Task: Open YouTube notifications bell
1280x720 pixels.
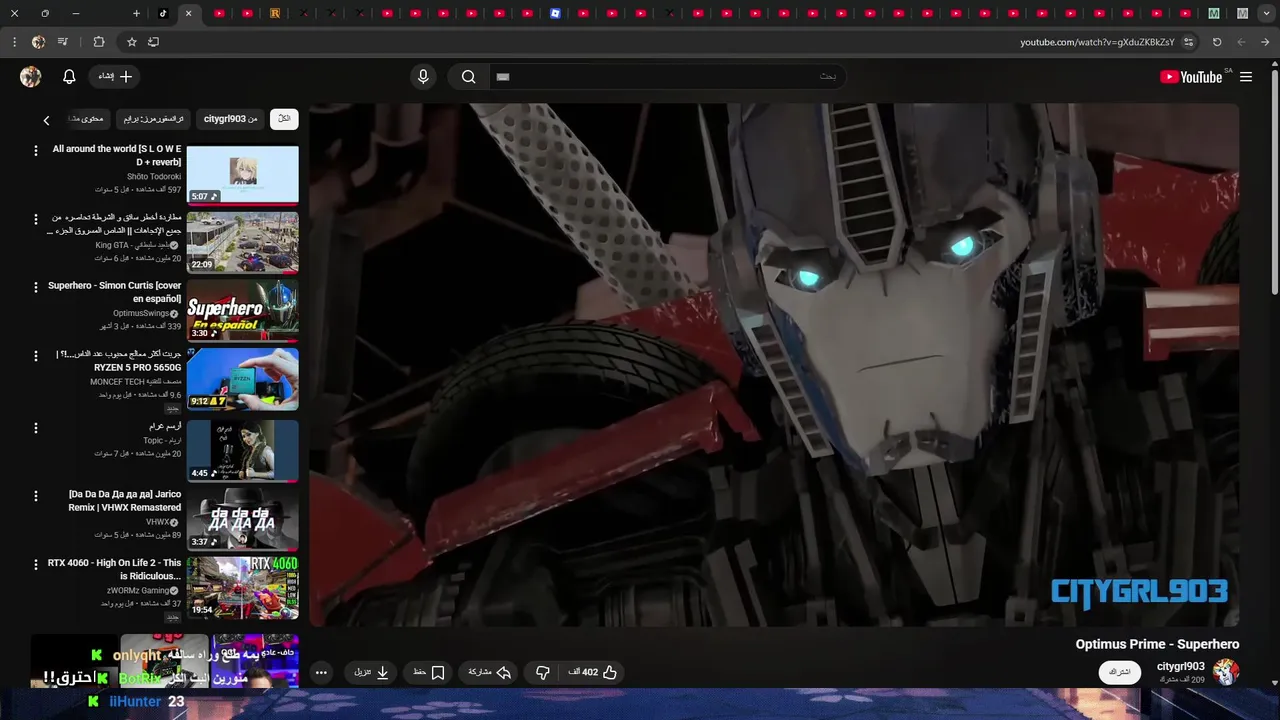Action: 69,77
